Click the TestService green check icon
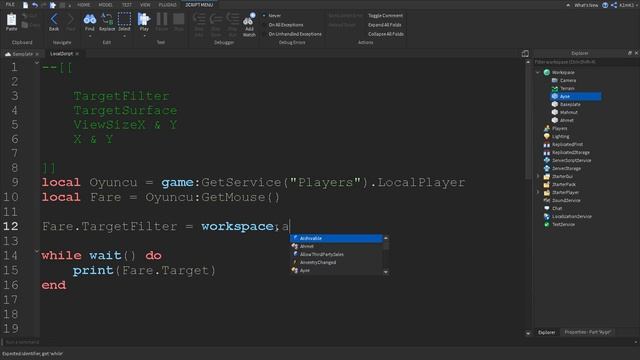Viewport: 640px width, 360px height. click(x=547, y=224)
